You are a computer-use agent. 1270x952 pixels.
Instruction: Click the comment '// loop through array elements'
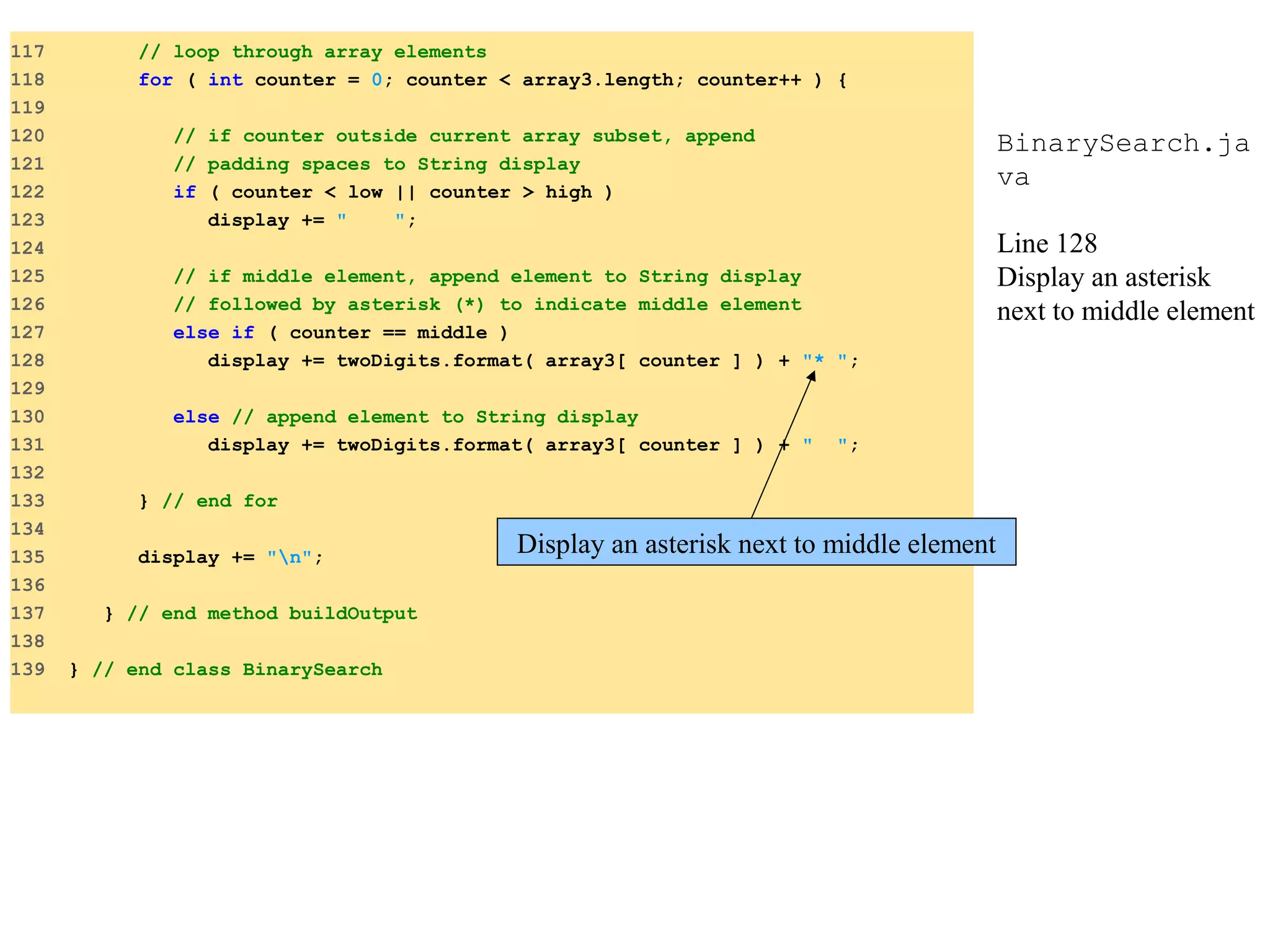pos(313,51)
